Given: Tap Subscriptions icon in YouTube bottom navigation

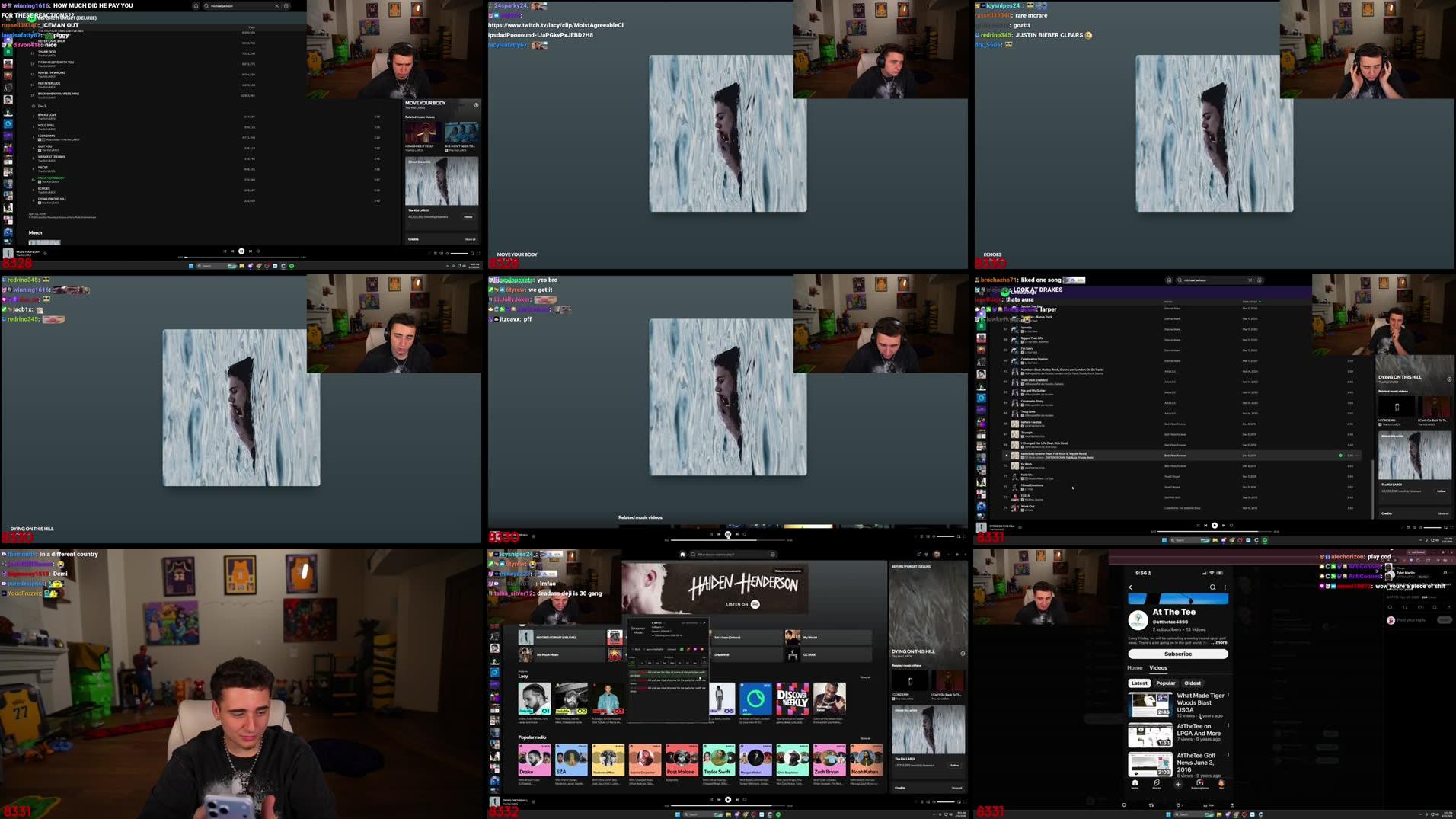Looking at the screenshot, I should coord(1199,784).
